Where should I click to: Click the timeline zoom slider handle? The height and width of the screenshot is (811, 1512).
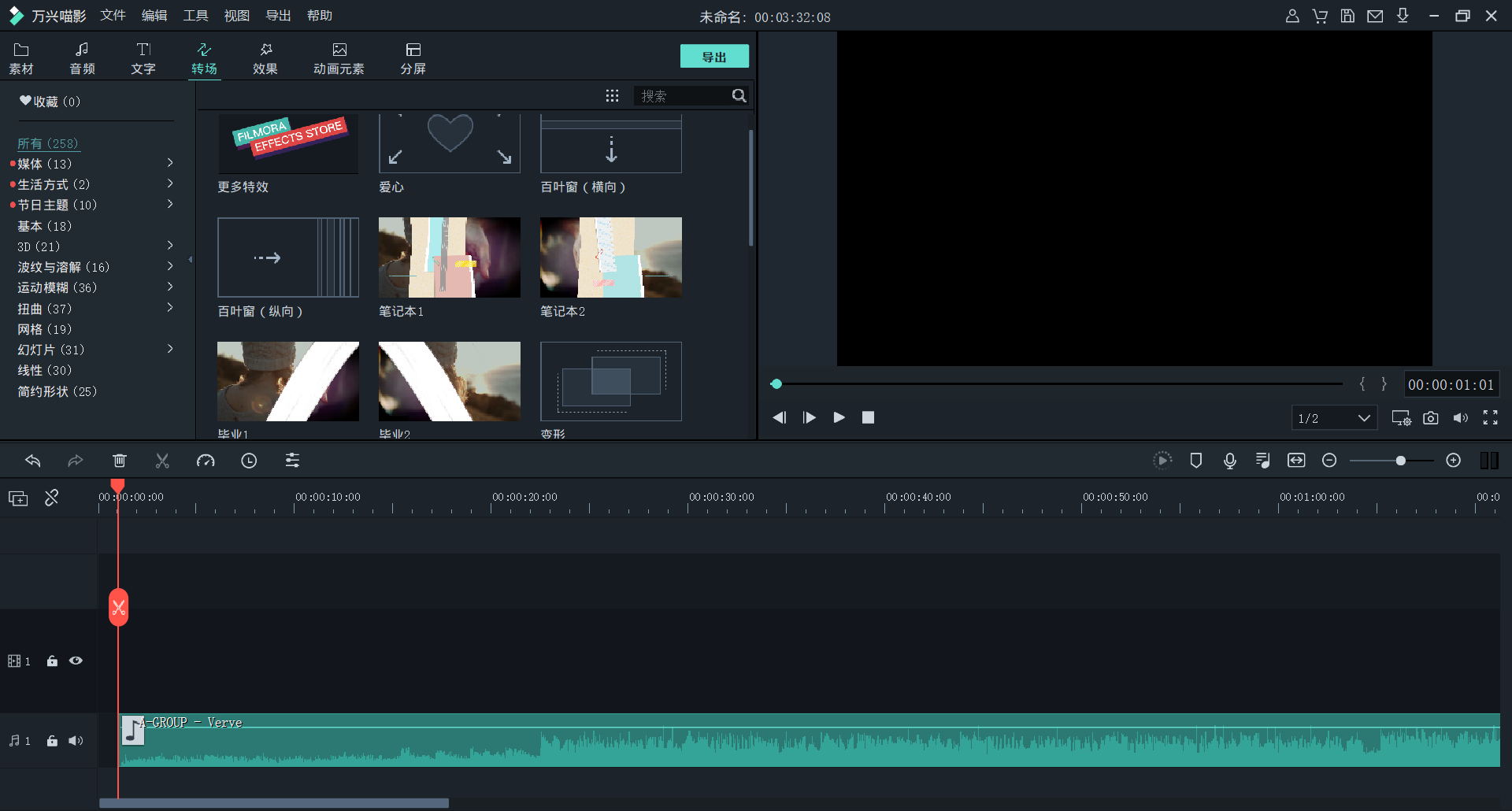point(1400,461)
